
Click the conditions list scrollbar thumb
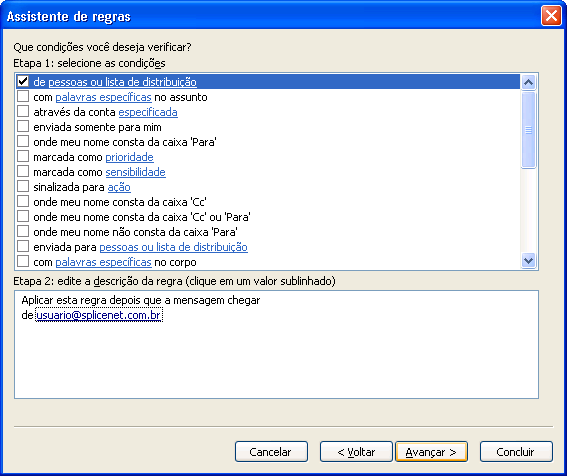pos(528,130)
